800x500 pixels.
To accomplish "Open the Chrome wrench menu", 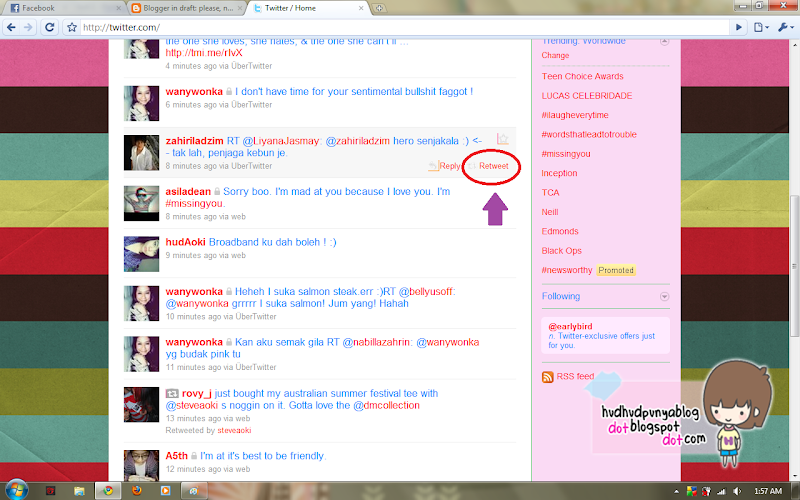I will [x=785, y=27].
